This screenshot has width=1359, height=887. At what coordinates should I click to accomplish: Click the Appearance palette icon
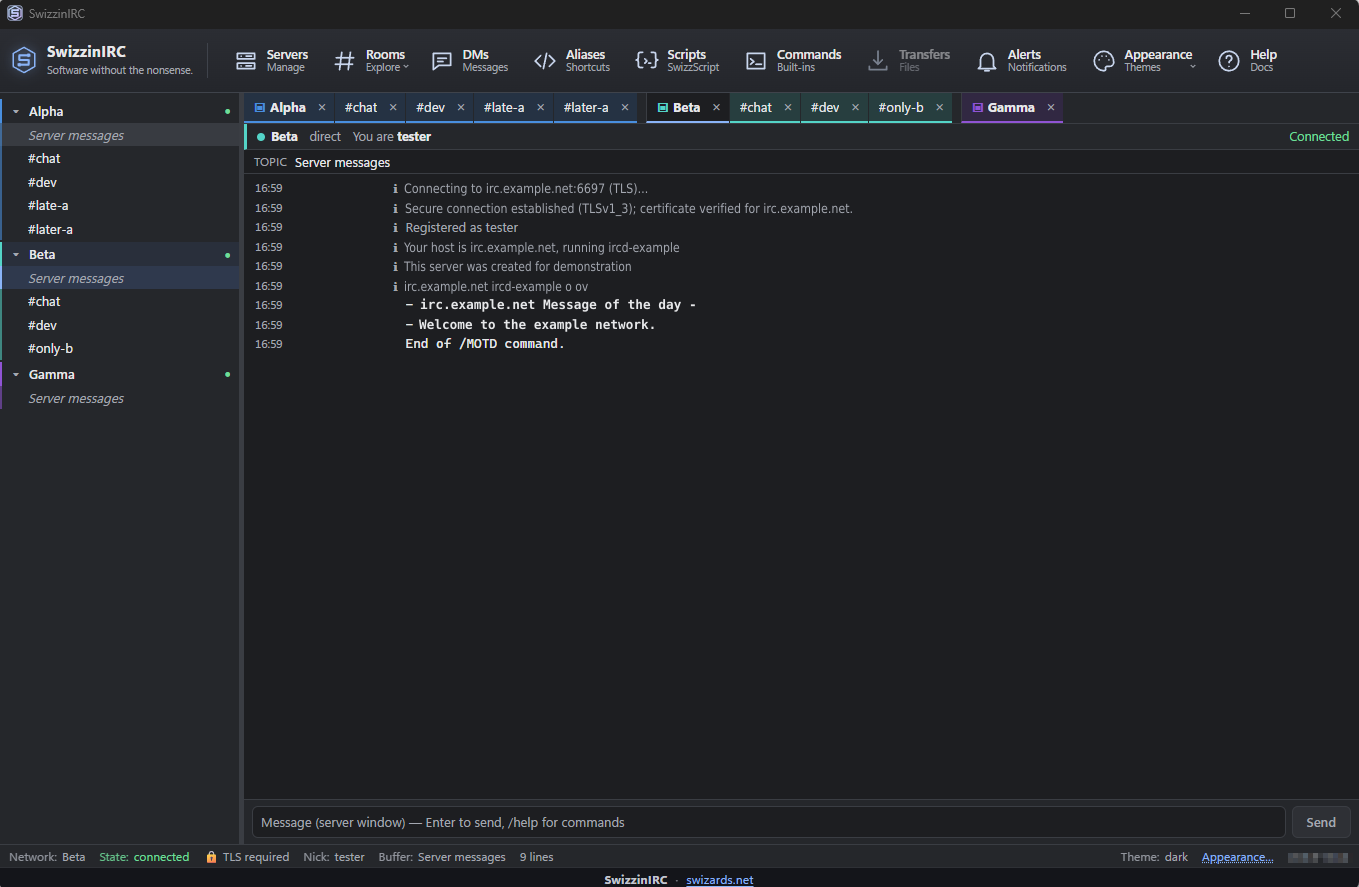[1104, 61]
